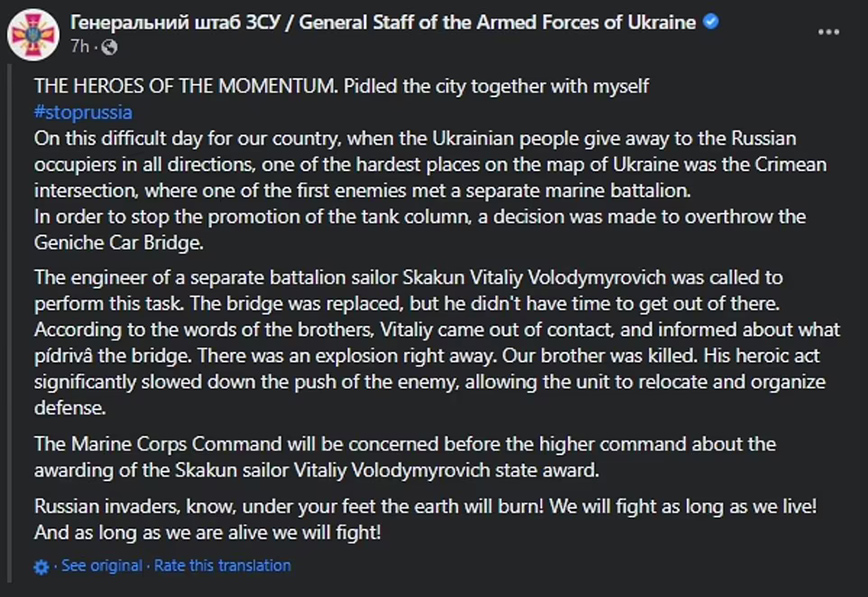868x597 pixels.
Task: Open translation settings gear icon
Action: point(41,567)
